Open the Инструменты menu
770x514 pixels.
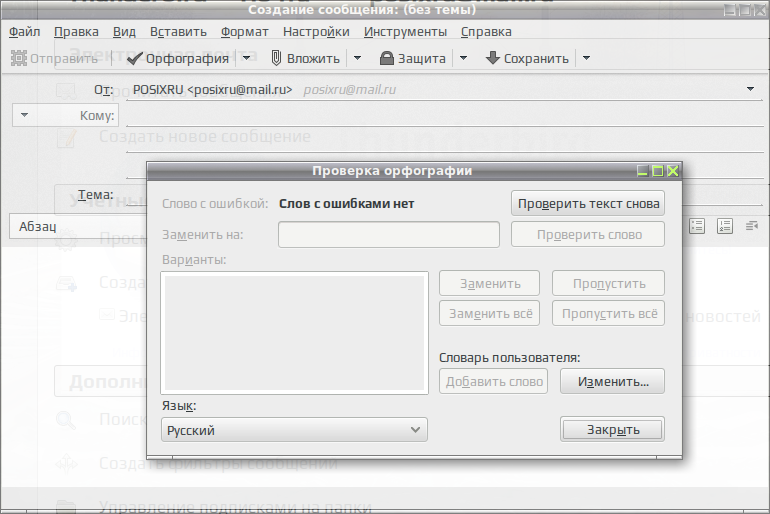coord(405,32)
